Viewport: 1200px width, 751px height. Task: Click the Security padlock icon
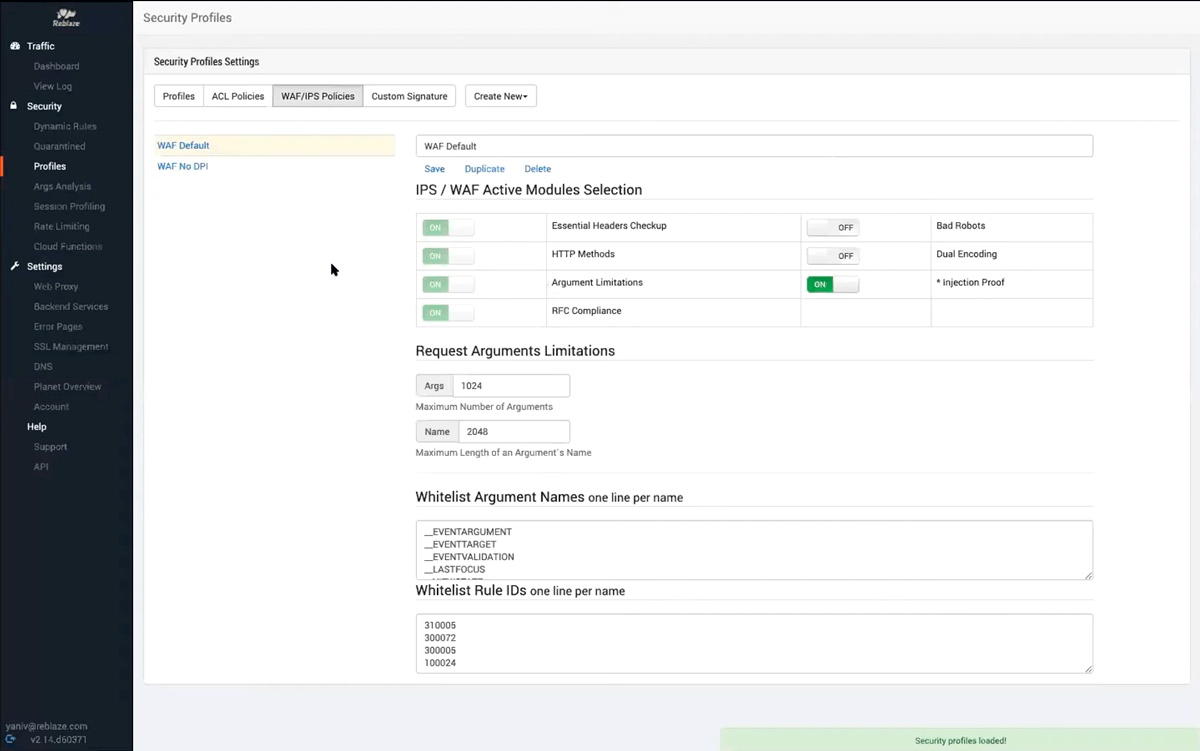click(14, 106)
